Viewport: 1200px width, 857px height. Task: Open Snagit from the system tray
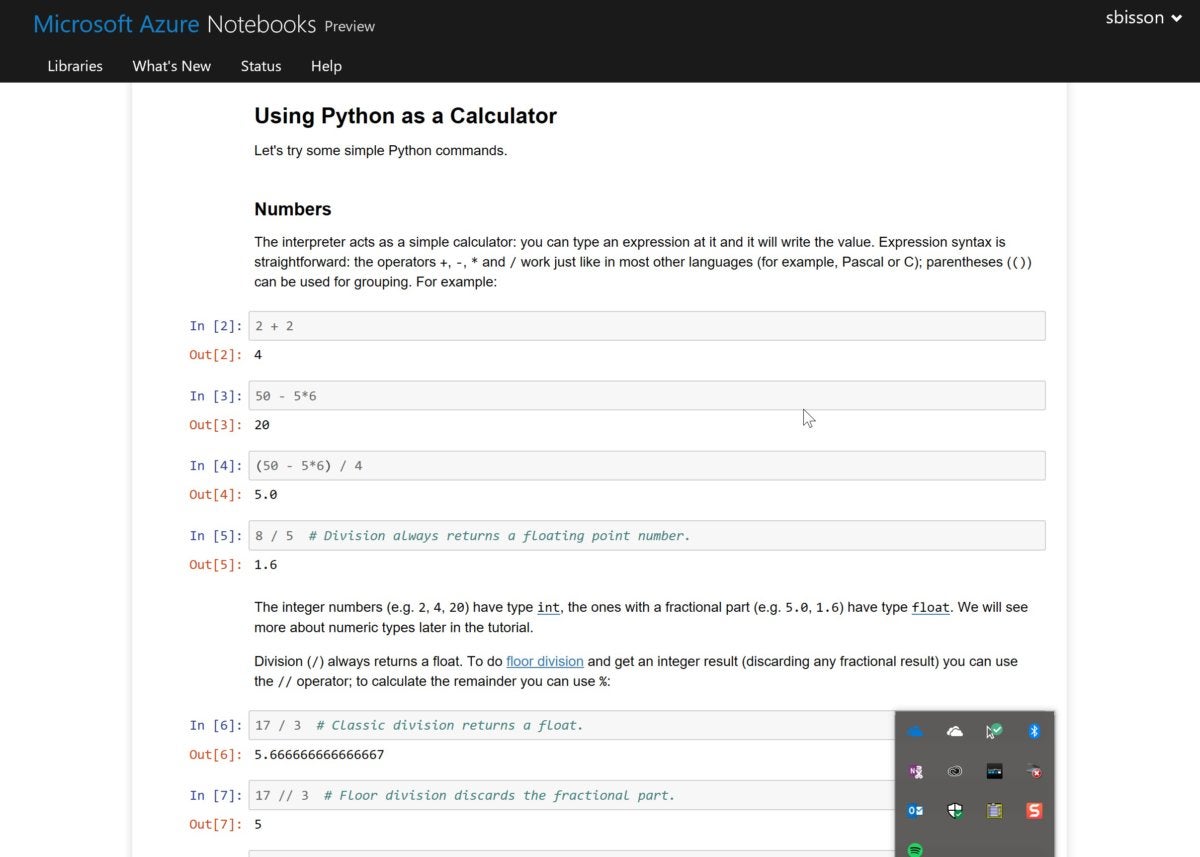[1034, 811]
